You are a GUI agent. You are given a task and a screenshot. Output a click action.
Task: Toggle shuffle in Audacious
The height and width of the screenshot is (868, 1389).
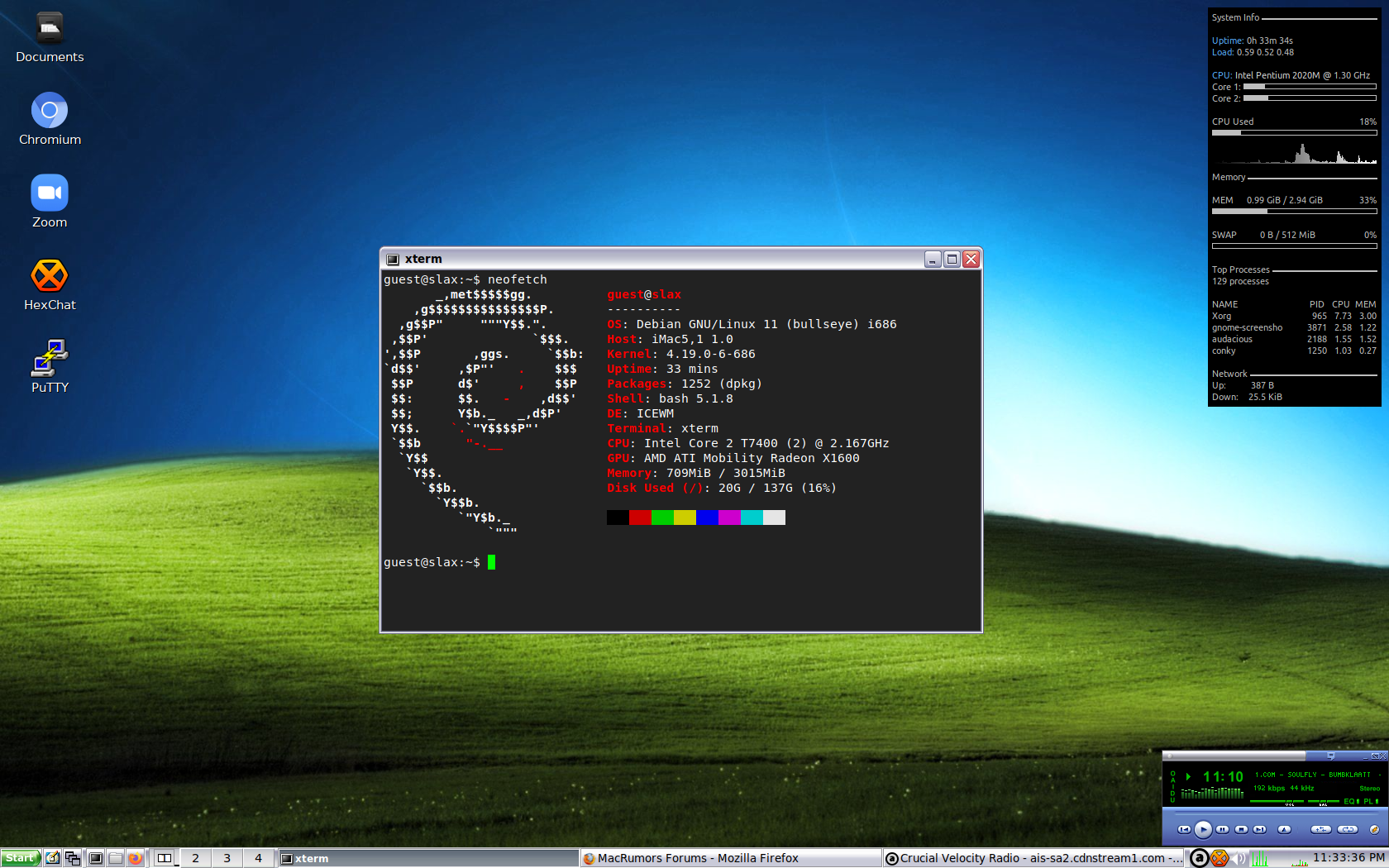coord(1321,829)
